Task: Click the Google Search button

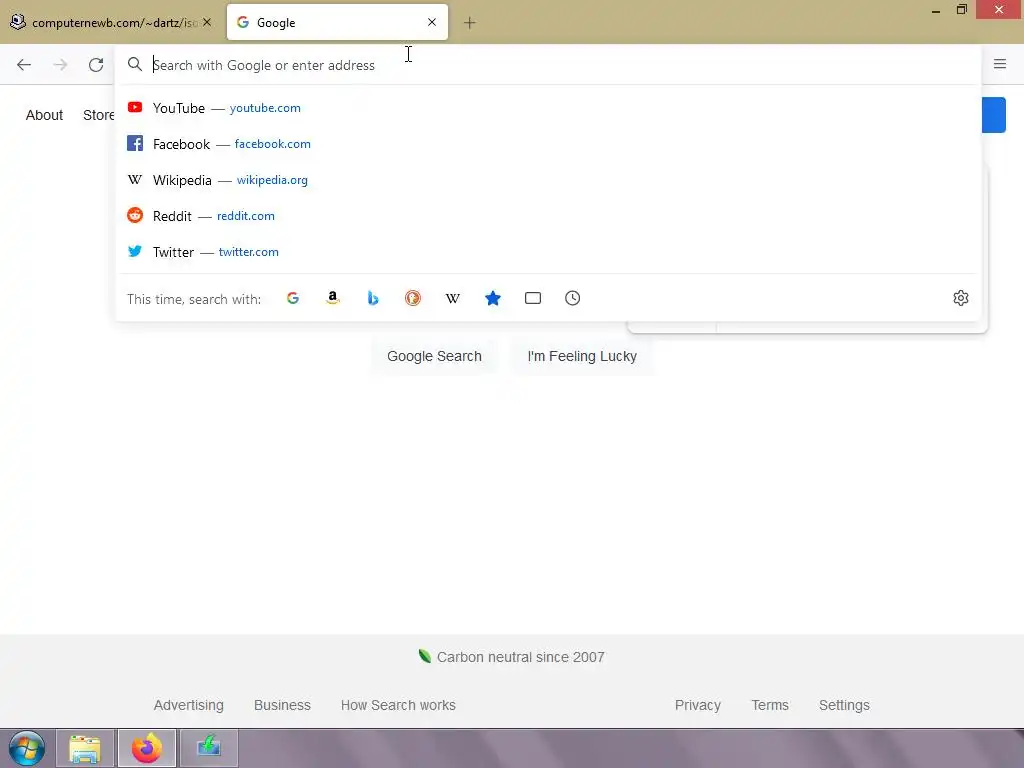Action: click(x=434, y=356)
